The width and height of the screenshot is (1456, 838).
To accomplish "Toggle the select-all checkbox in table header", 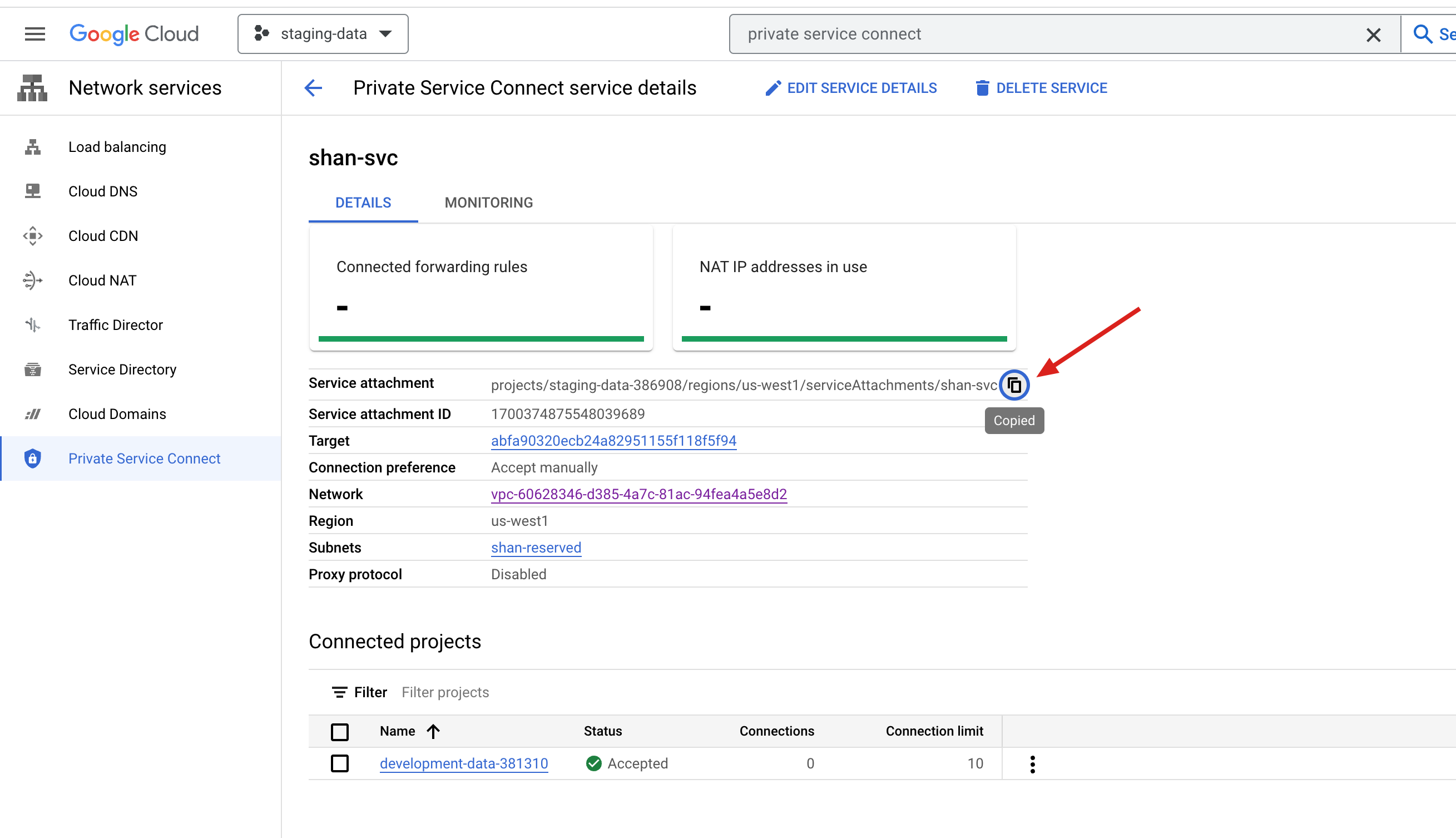I will pyautogui.click(x=339, y=732).
